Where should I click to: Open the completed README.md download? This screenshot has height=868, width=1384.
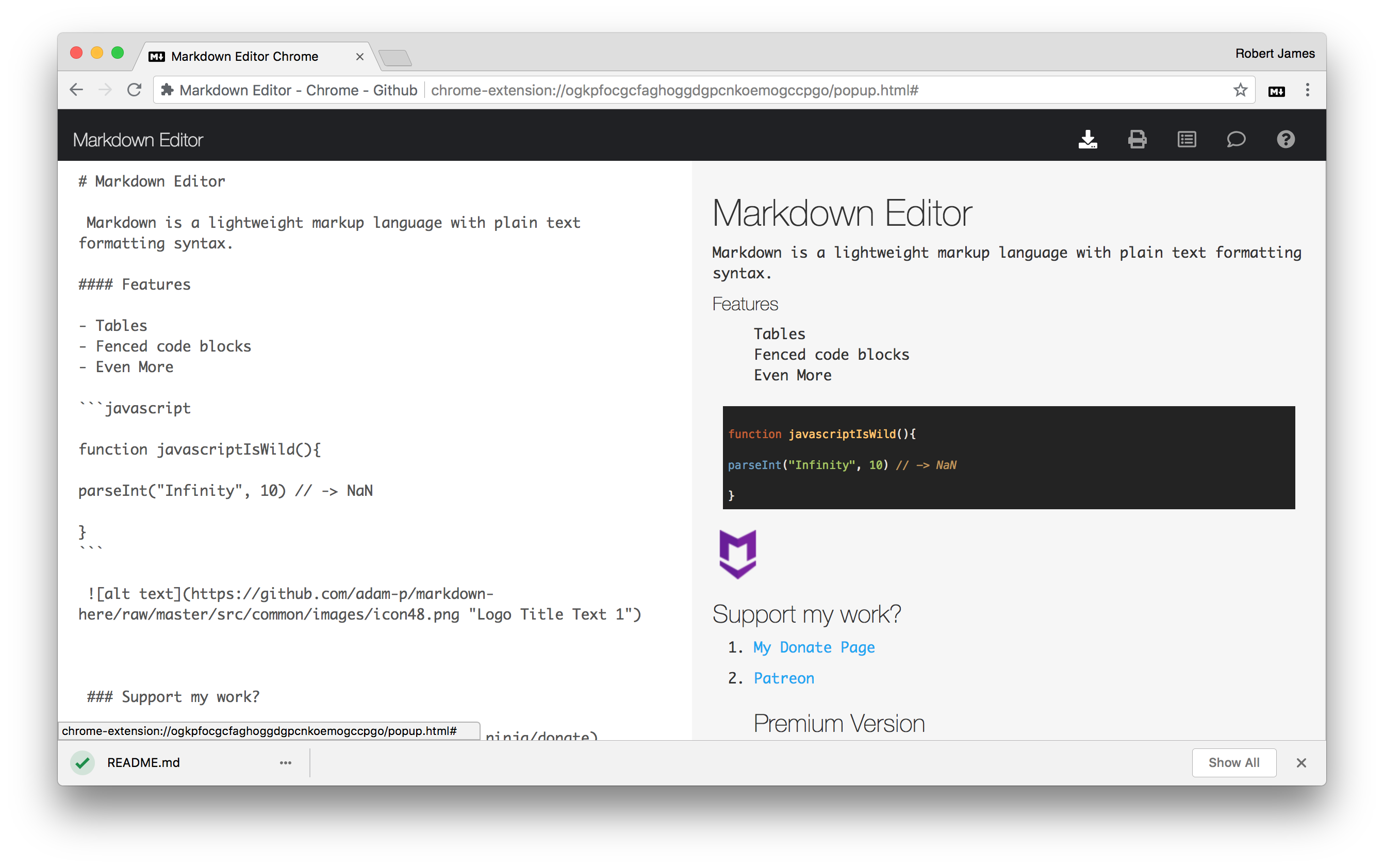[143, 762]
